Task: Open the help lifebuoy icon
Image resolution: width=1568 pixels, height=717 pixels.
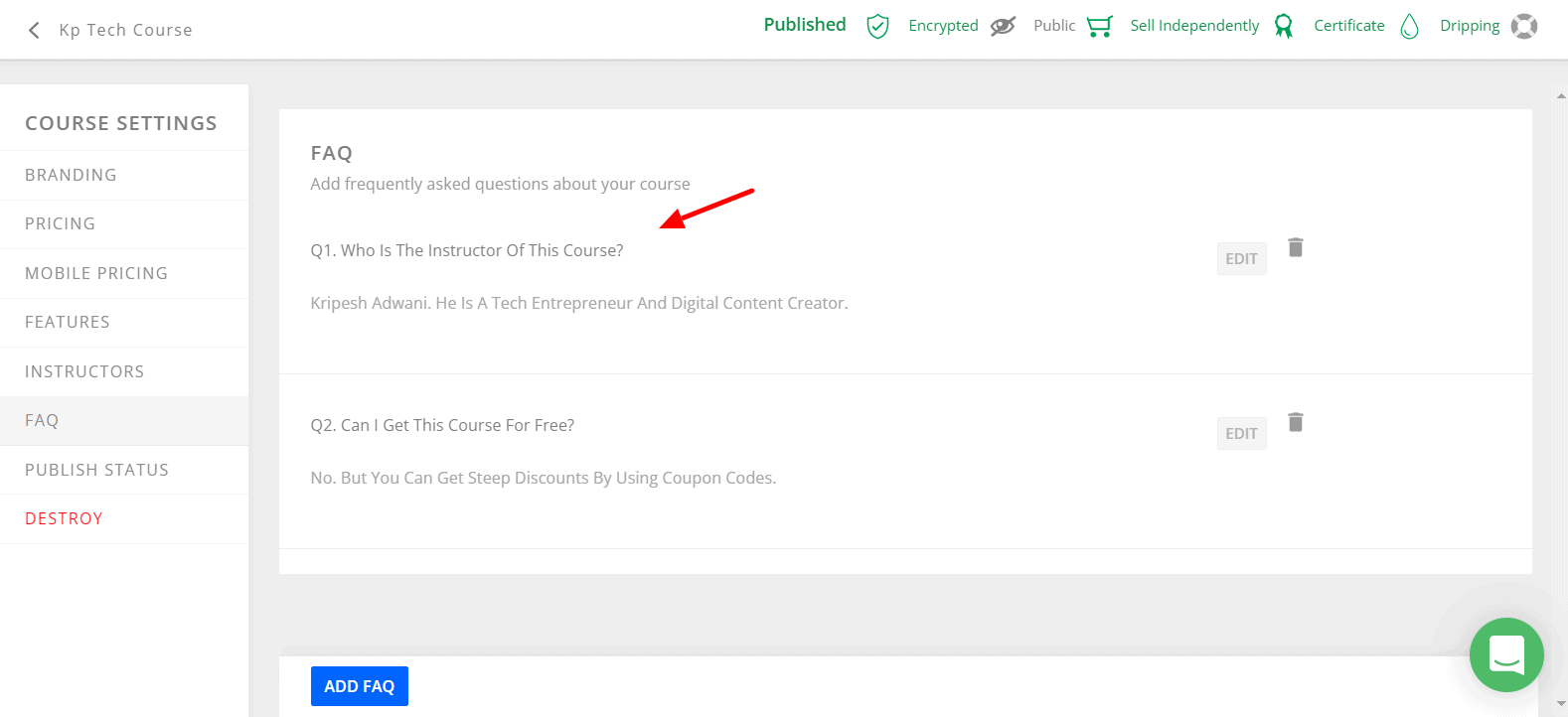Action: pyautogui.click(x=1524, y=26)
